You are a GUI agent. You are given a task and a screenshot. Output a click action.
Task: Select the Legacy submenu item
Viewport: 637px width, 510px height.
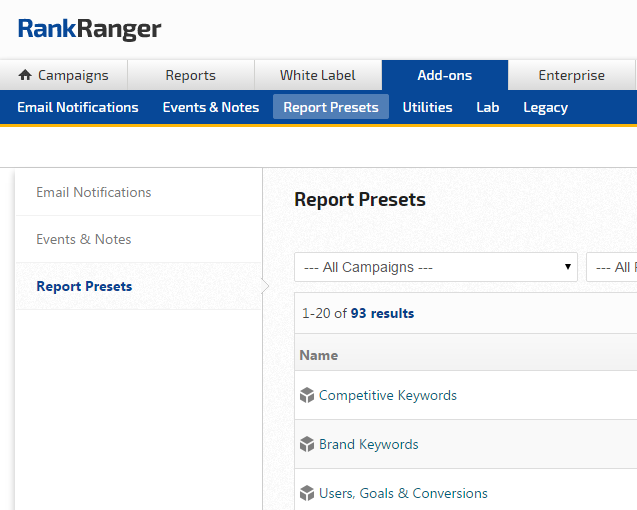click(545, 107)
